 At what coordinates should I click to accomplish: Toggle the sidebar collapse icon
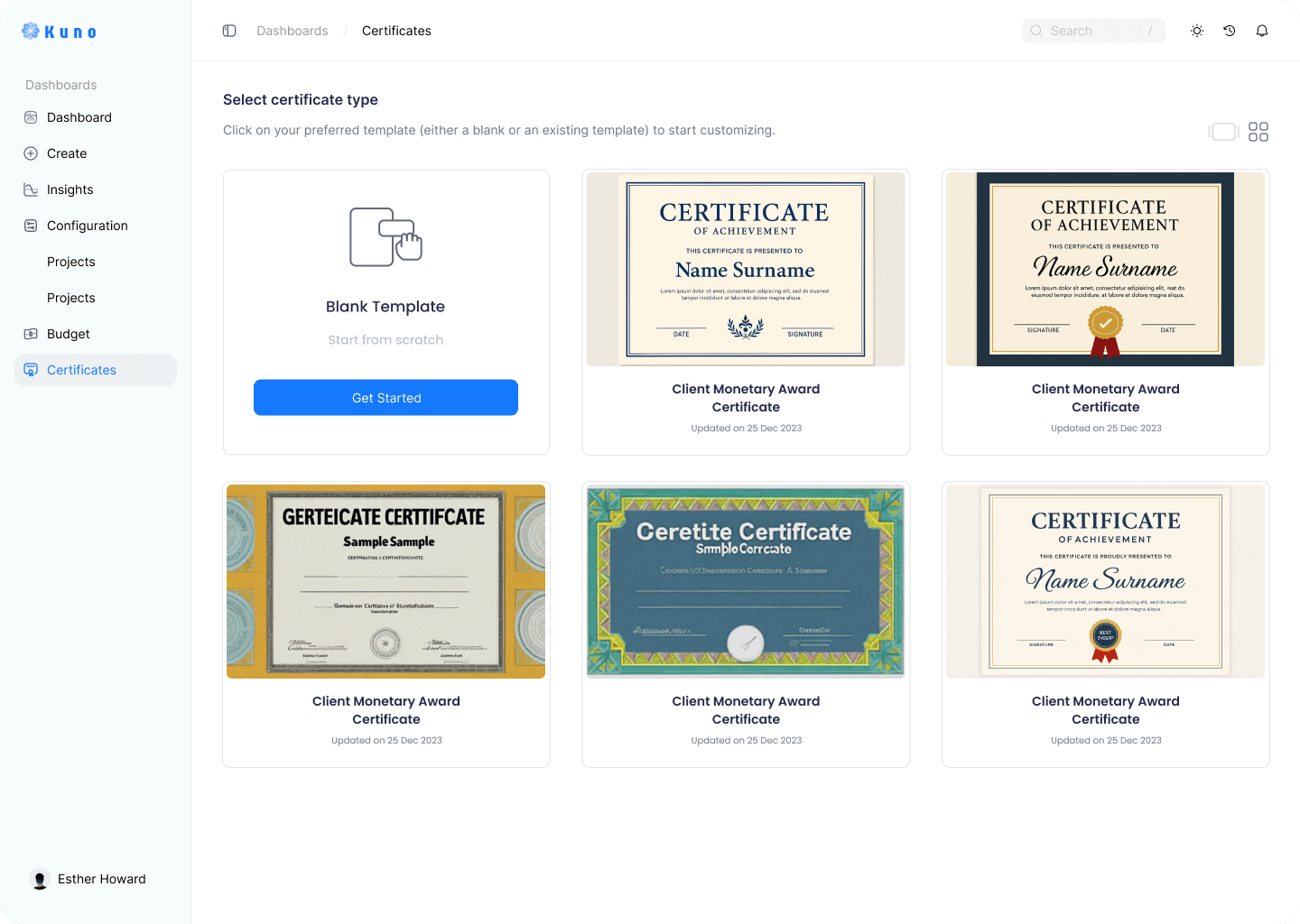229,31
